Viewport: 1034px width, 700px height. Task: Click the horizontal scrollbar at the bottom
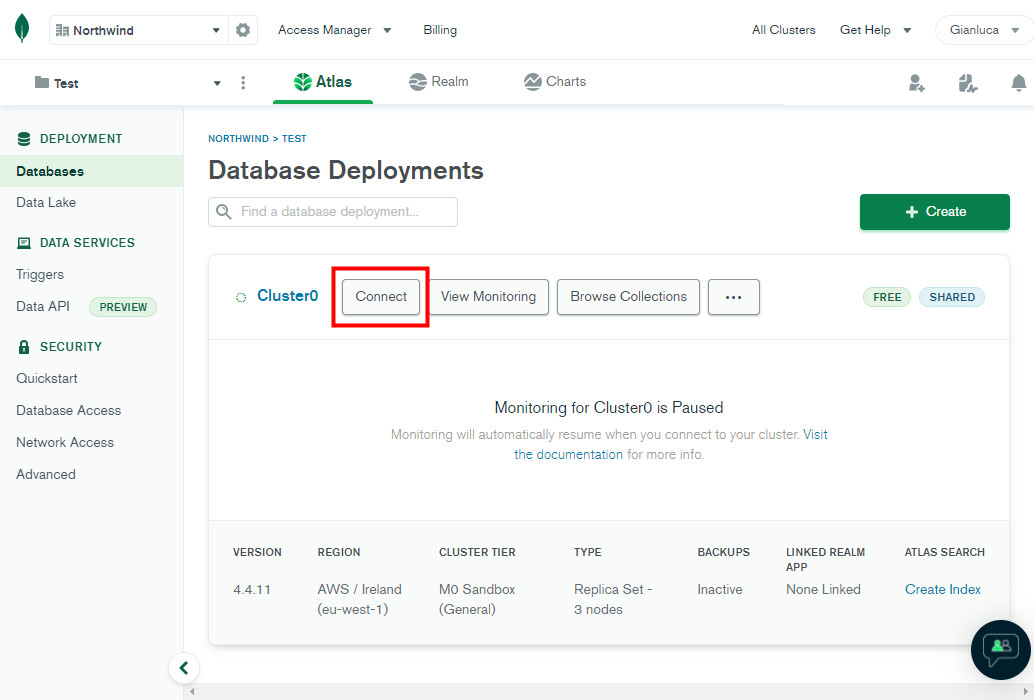[x=609, y=691]
